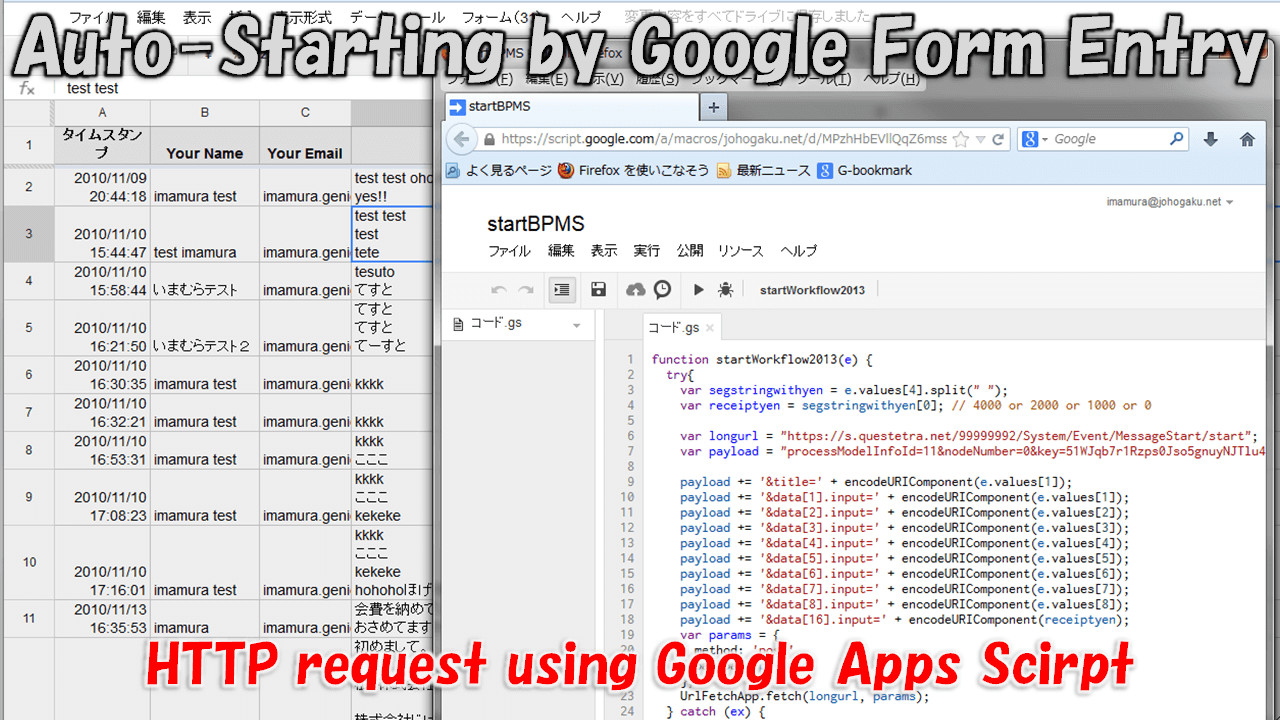Click code line with var longurl
This screenshot has height=720, width=1280.
coord(968,436)
